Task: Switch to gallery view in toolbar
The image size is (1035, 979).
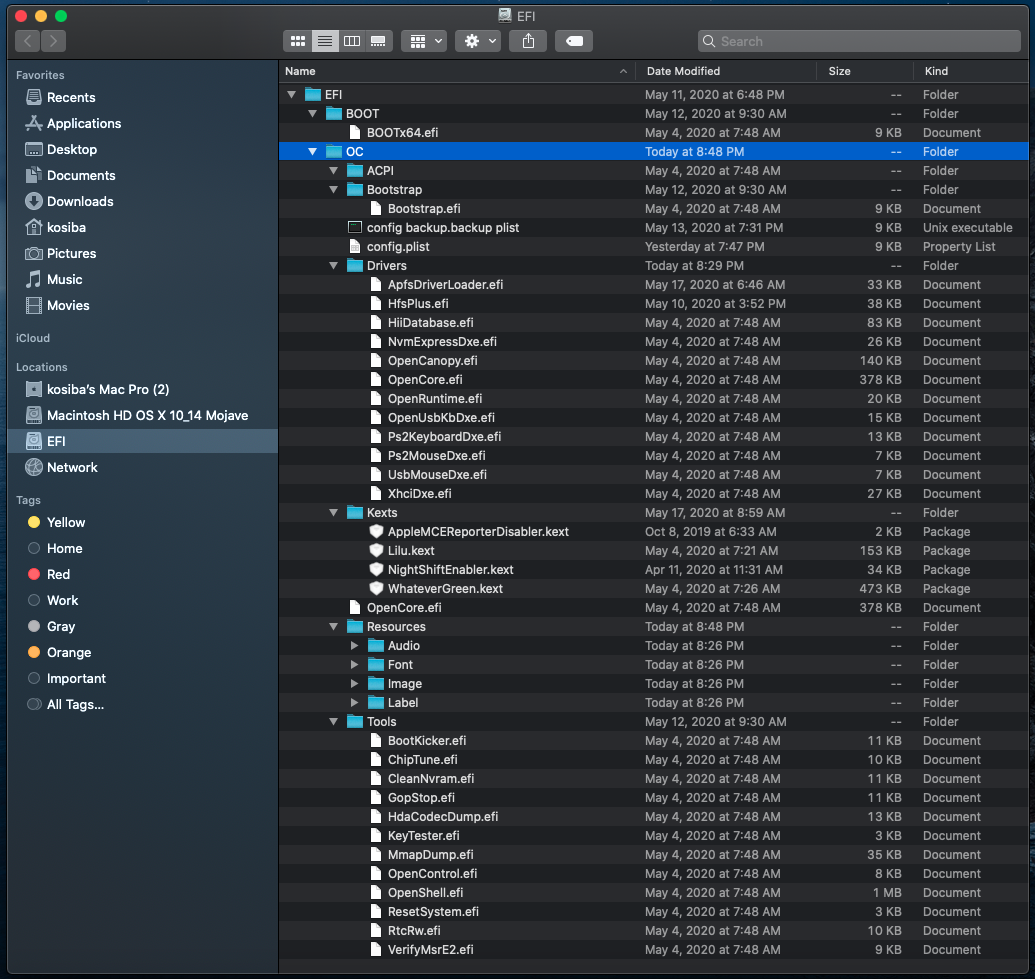Action: 378,41
